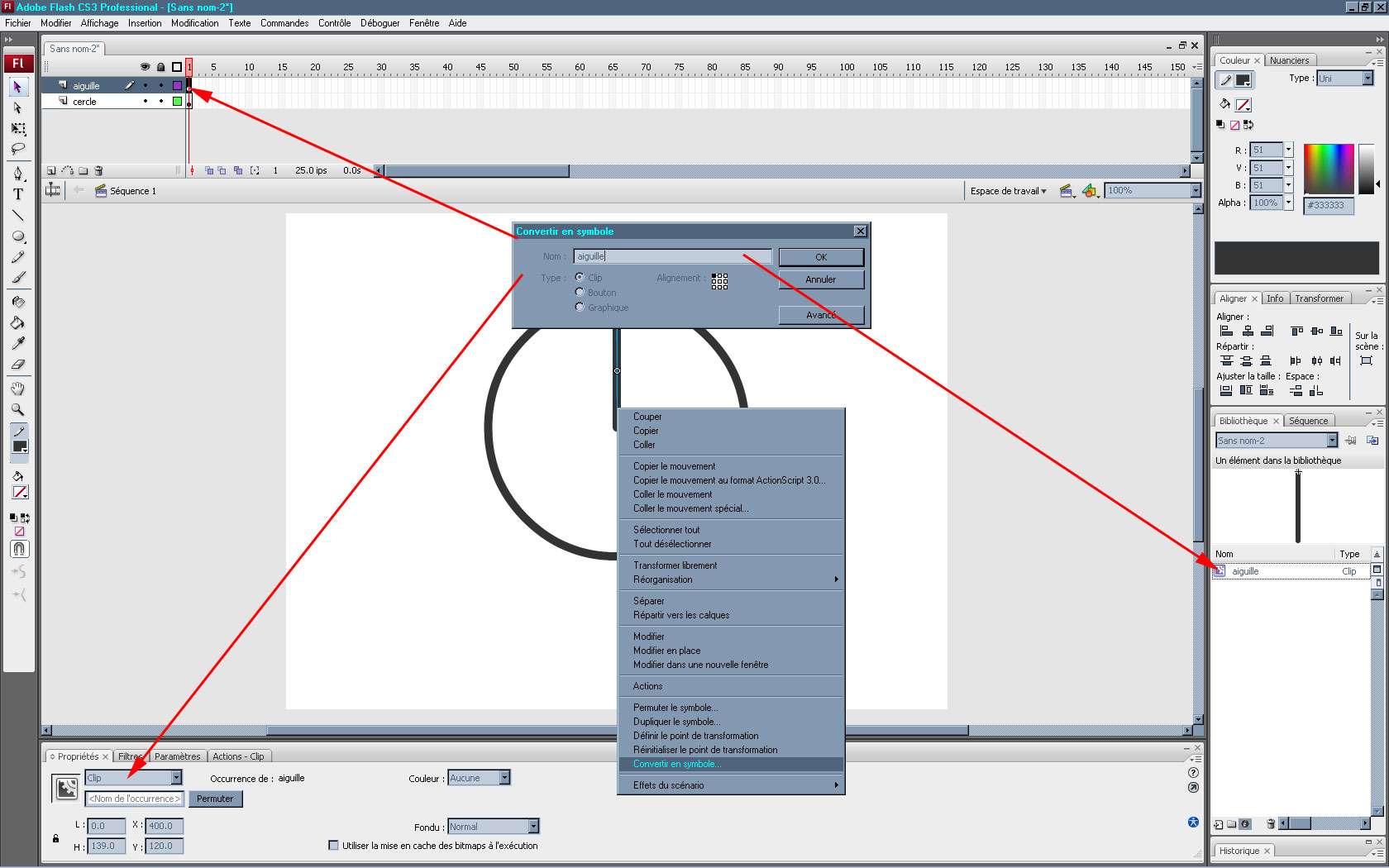Select the Text tool

[x=18, y=194]
